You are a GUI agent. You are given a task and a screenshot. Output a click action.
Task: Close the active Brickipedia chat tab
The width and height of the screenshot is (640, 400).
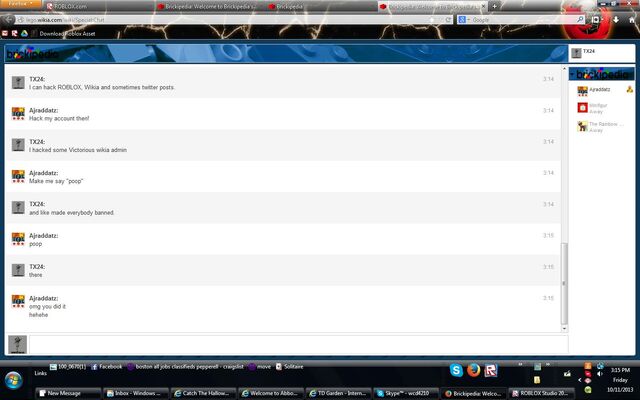[x=484, y=6]
